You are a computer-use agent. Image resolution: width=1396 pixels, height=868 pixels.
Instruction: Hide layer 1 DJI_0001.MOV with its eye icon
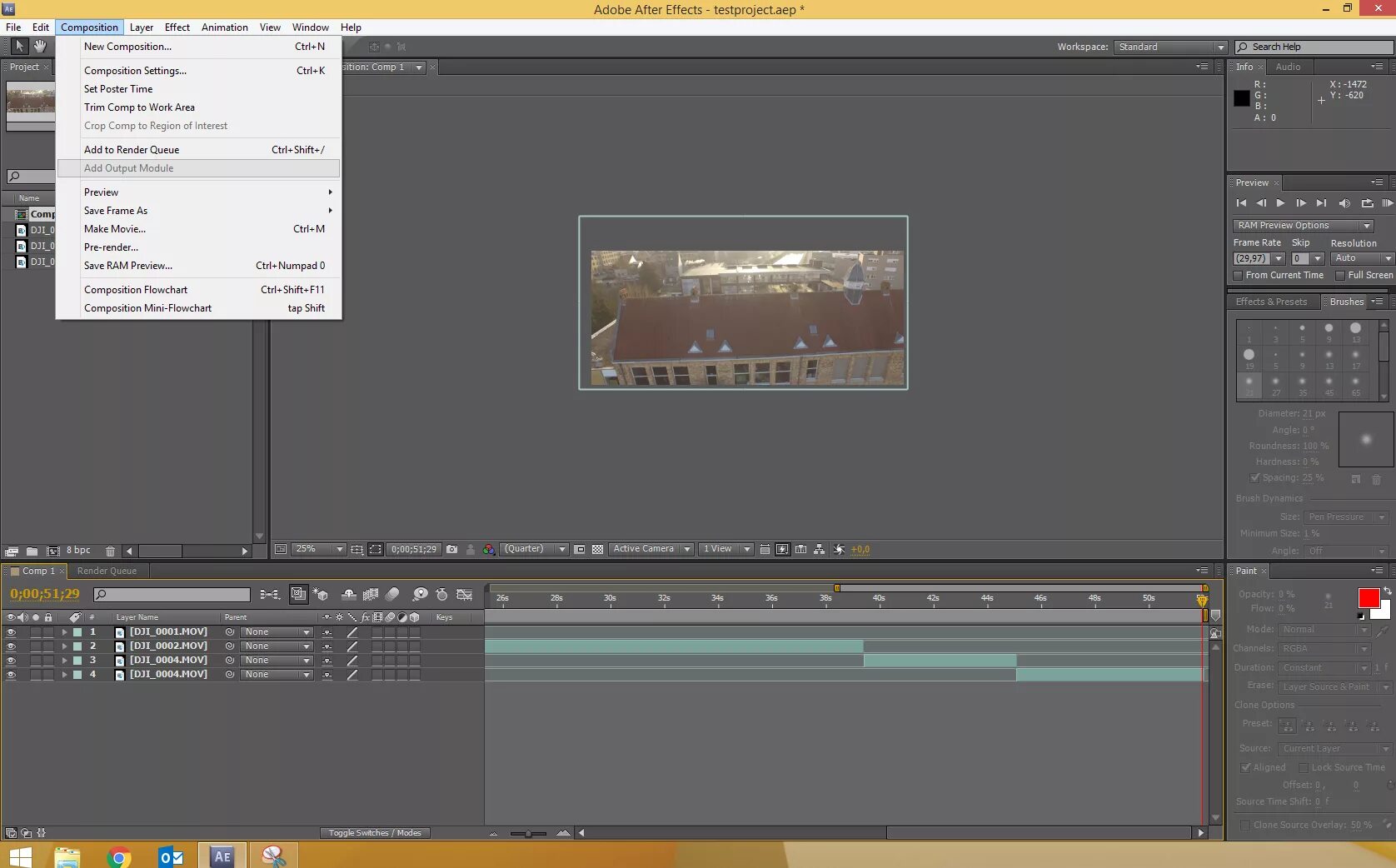(11, 632)
